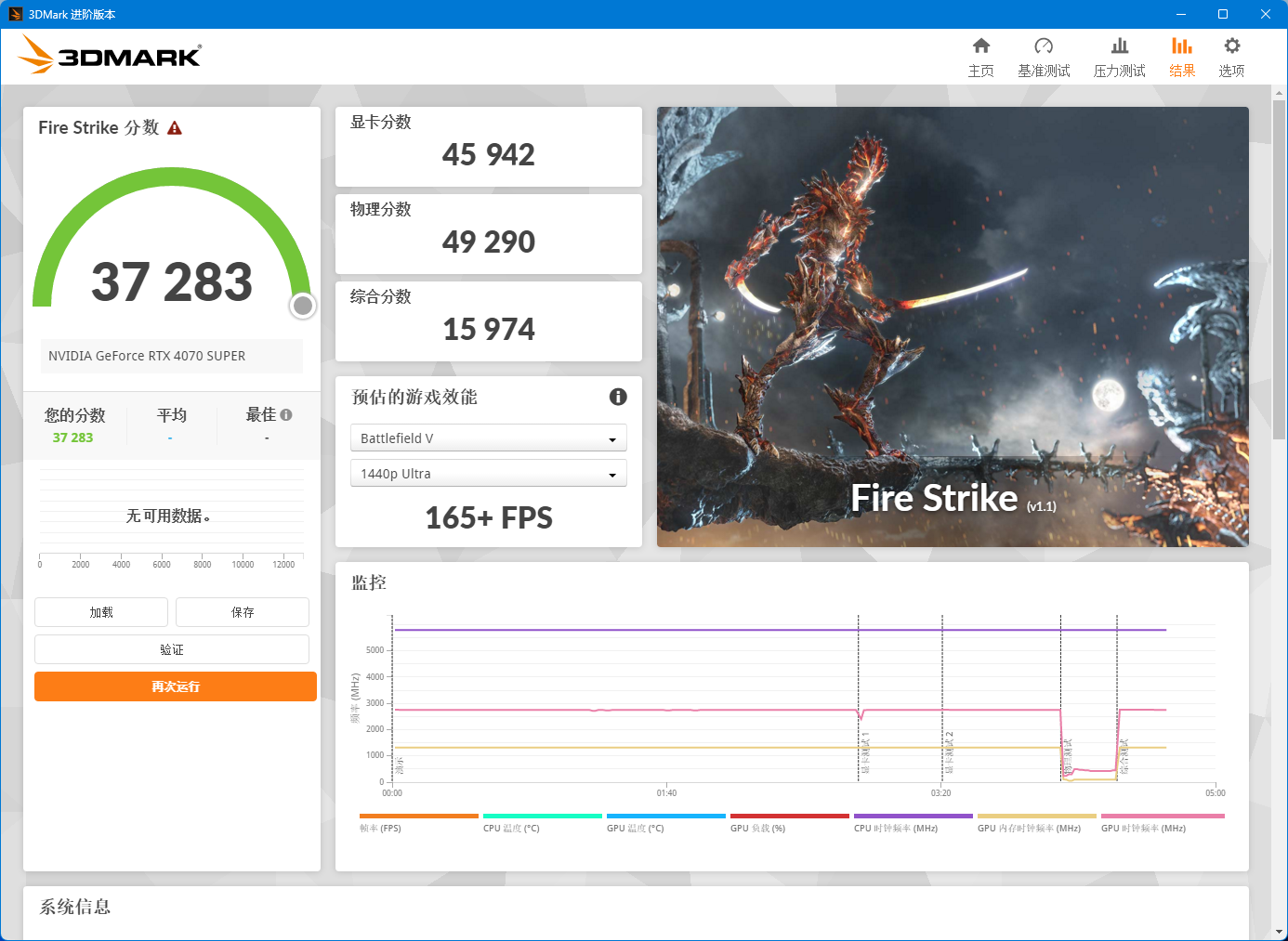The height and width of the screenshot is (941, 1288).
Task: Click the orange 再次运行 button
Action: [x=175, y=686]
